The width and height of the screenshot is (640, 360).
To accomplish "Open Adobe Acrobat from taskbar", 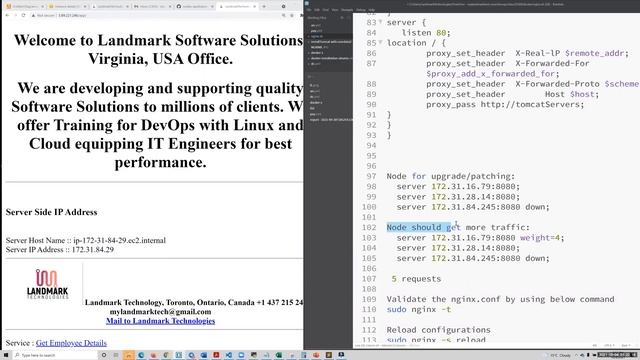I will pos(216,356).
